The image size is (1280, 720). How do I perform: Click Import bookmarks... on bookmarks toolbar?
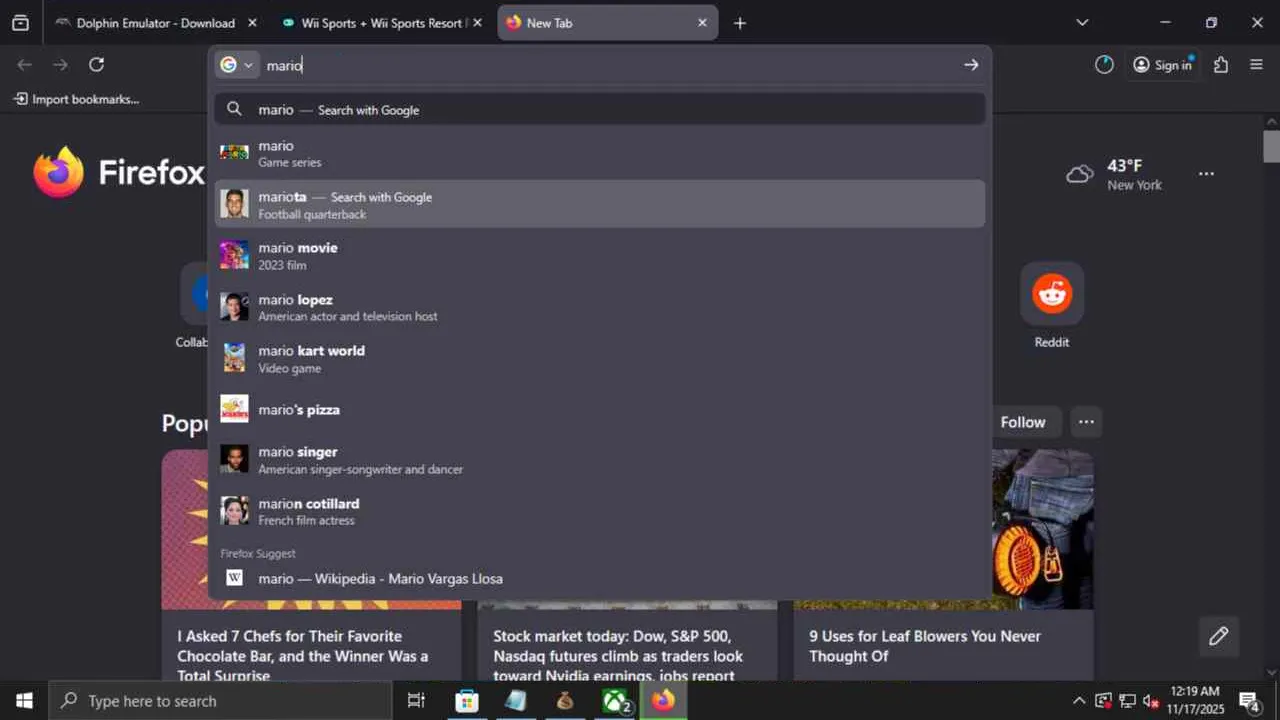[76, 99]
